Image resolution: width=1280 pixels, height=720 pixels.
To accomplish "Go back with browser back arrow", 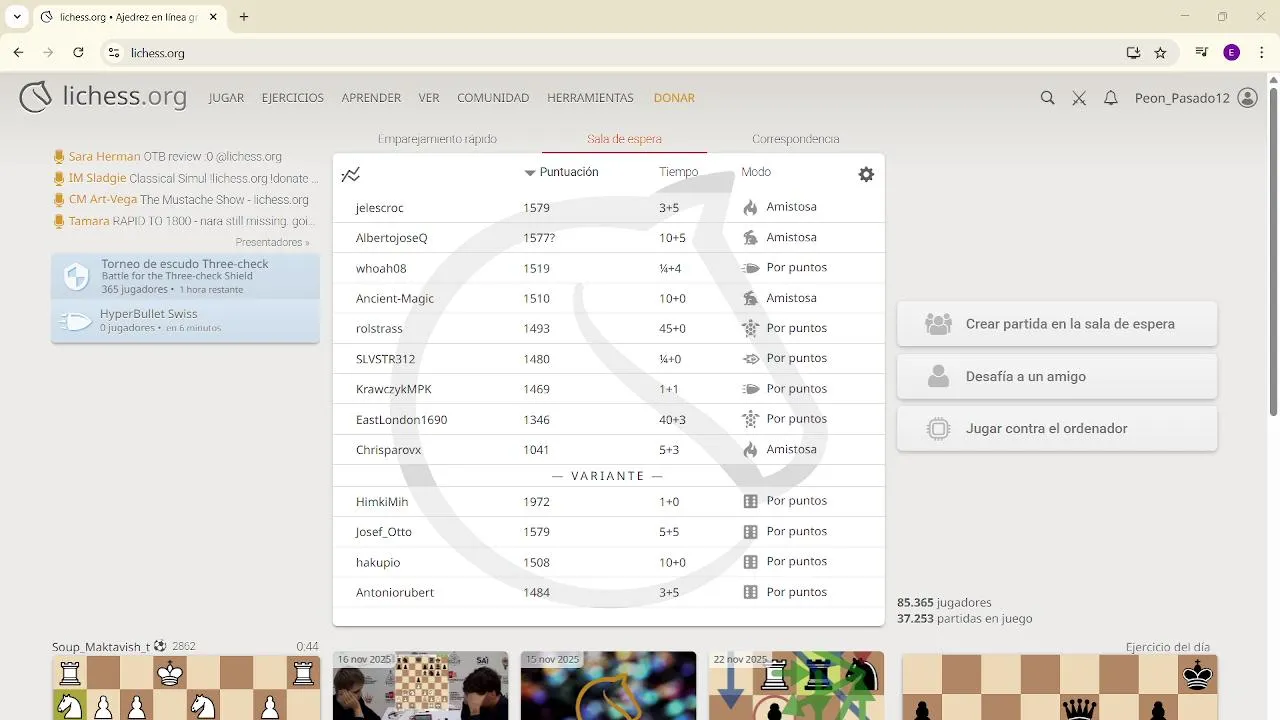I will 18,53.
